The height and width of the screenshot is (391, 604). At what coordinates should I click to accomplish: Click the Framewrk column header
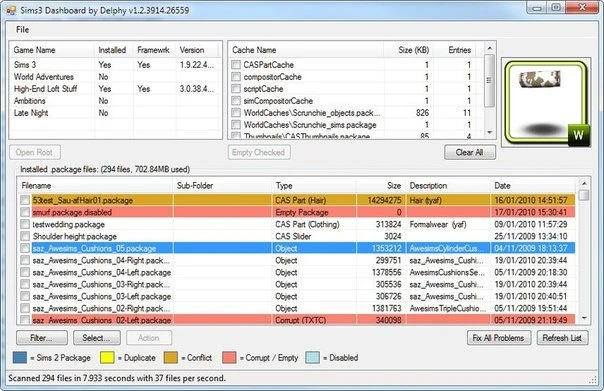click(x=154, y=50)
